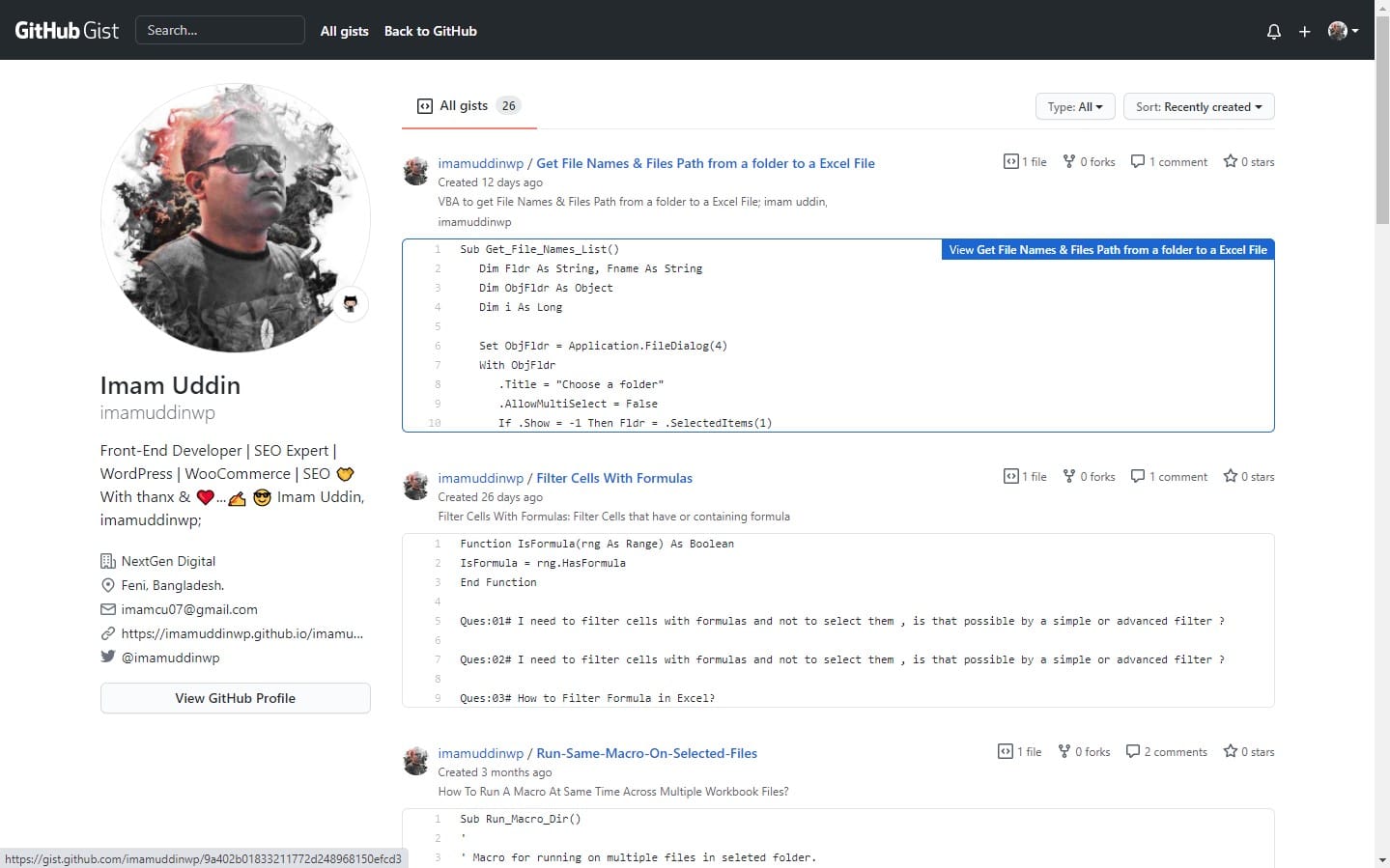Click the View GitHub Profile button

pyautogui.click(x=236, y=698)
